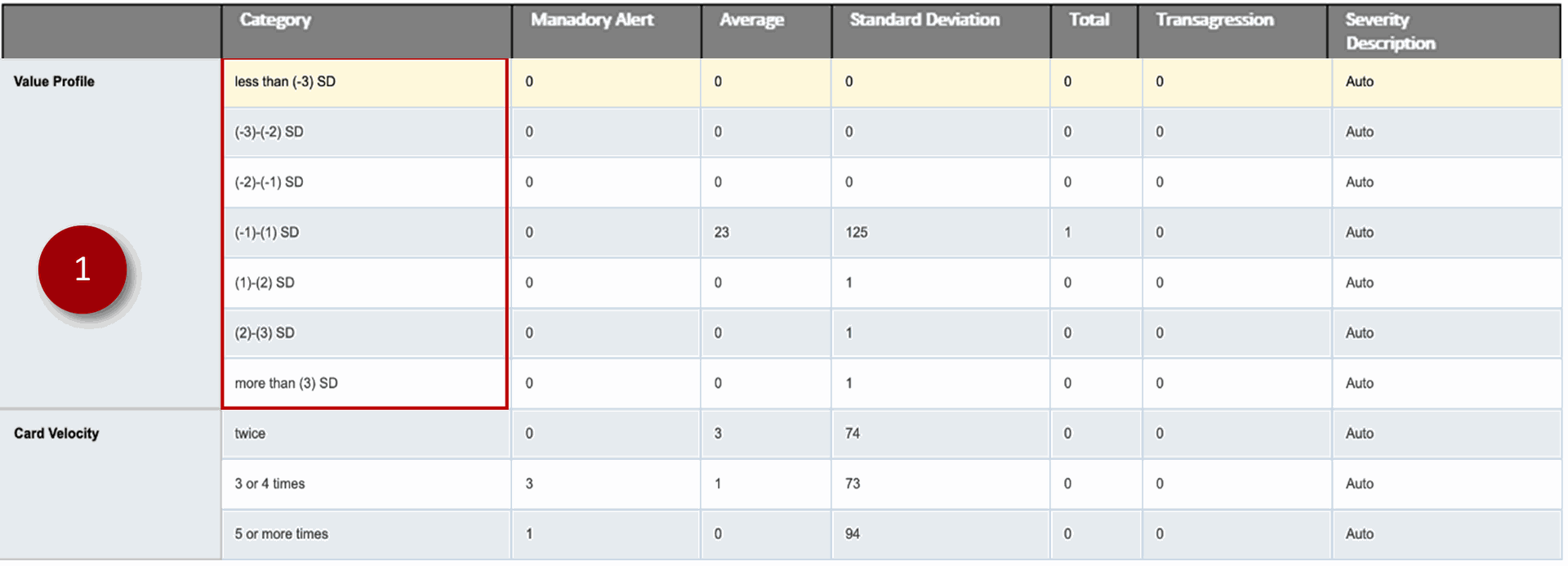The width and height of the screenshot is (1568, 566).
Task: Click the Average value 23 cell
Action: [x=722, y=233]
